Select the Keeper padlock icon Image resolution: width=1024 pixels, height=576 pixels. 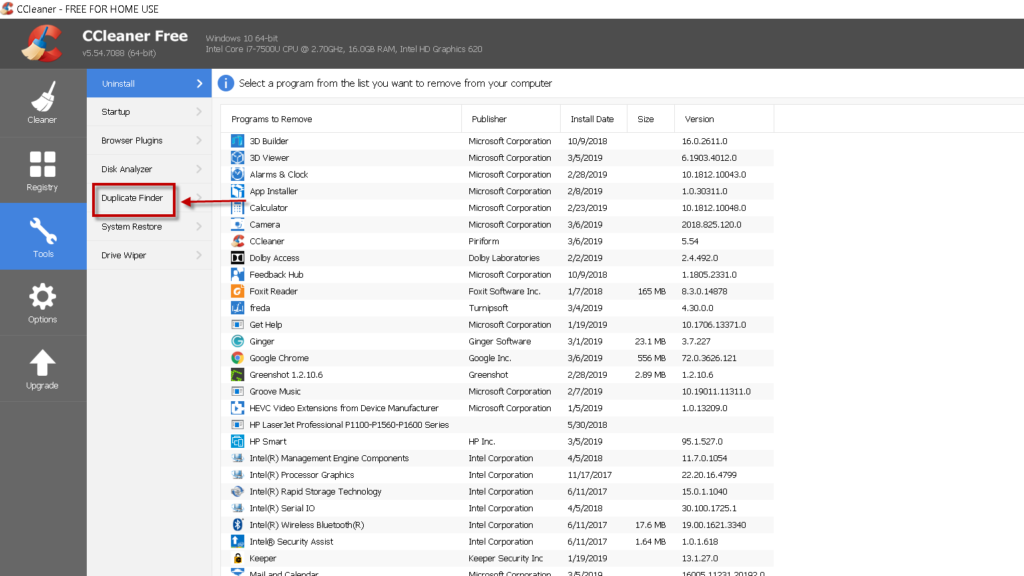click(x=238, y=558)
